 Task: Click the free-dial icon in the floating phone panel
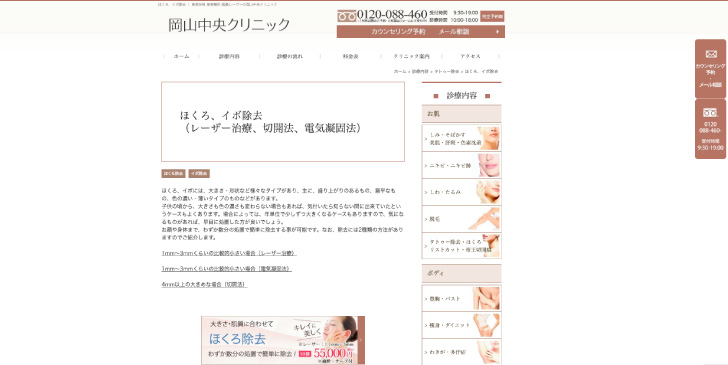click(710, 112)
